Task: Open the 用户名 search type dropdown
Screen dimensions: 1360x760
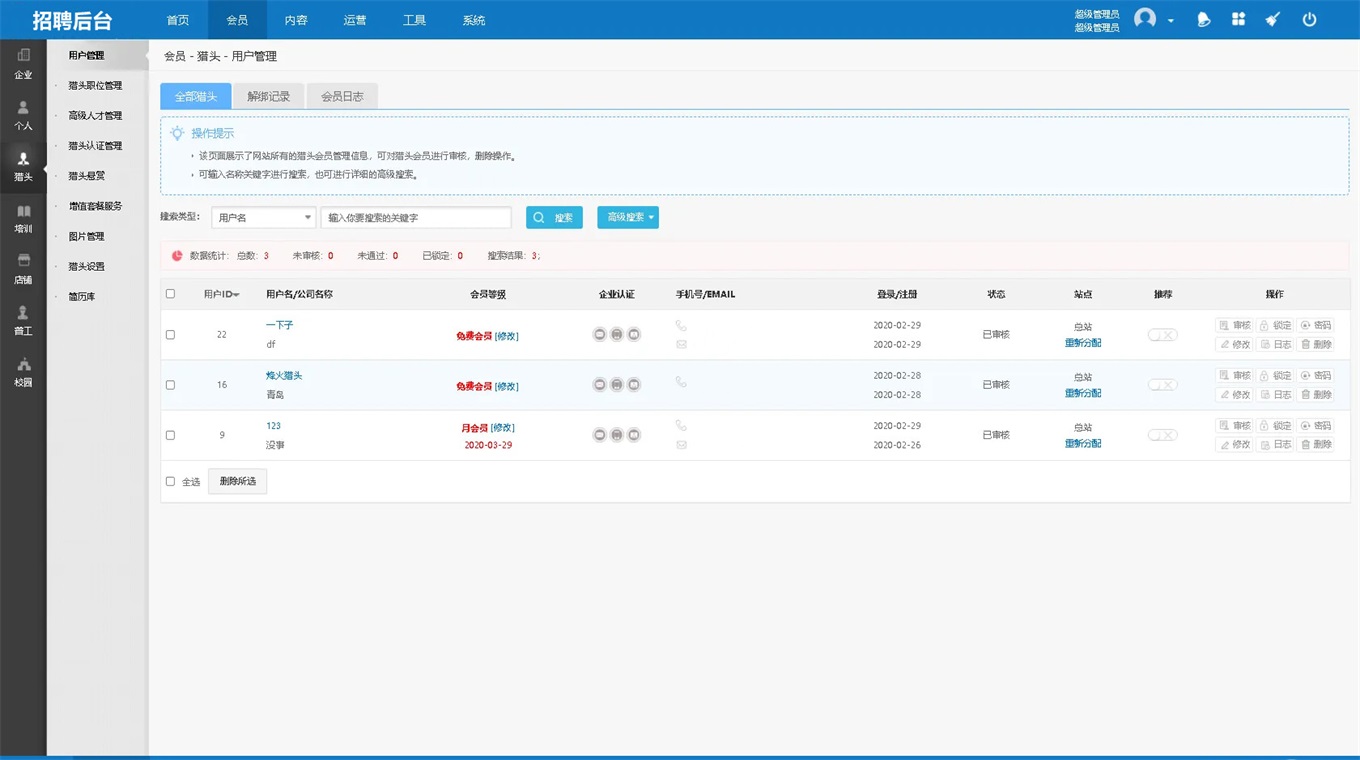Action: 263,217
